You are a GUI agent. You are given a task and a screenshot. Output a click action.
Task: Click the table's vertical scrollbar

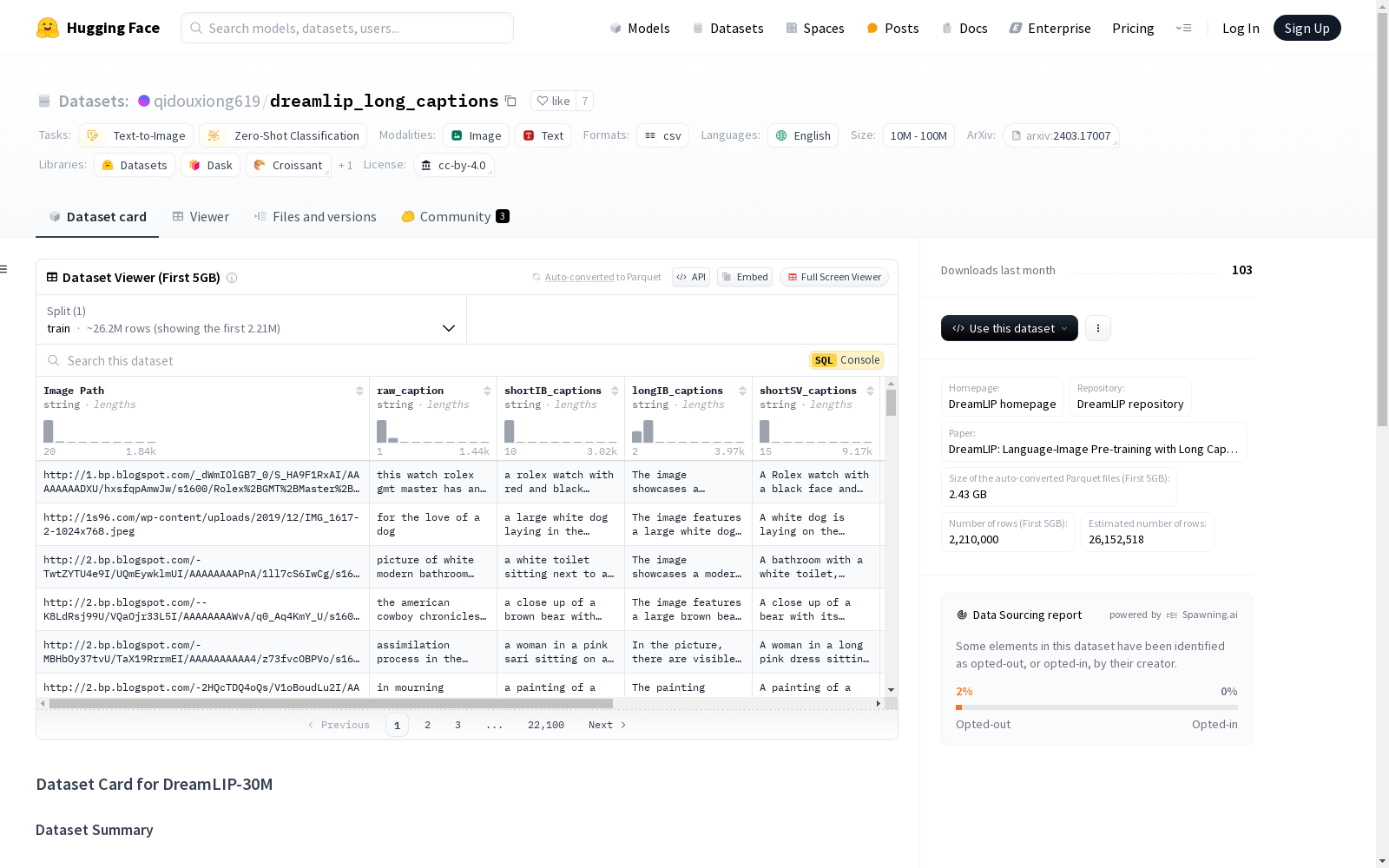pos(891,403)
